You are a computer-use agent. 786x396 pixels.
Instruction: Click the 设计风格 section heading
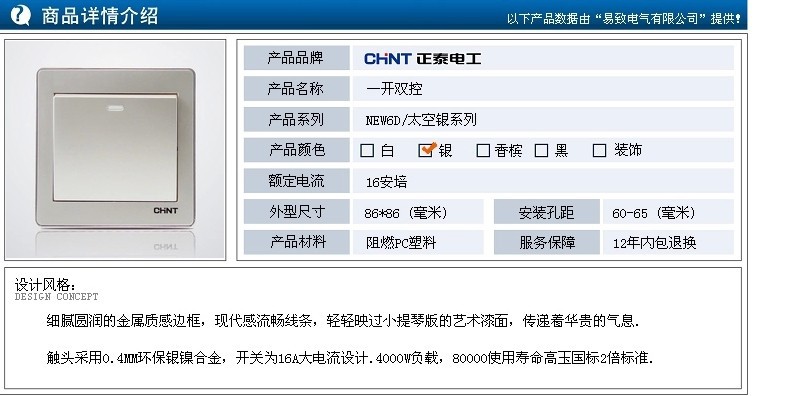coord(46,285)
